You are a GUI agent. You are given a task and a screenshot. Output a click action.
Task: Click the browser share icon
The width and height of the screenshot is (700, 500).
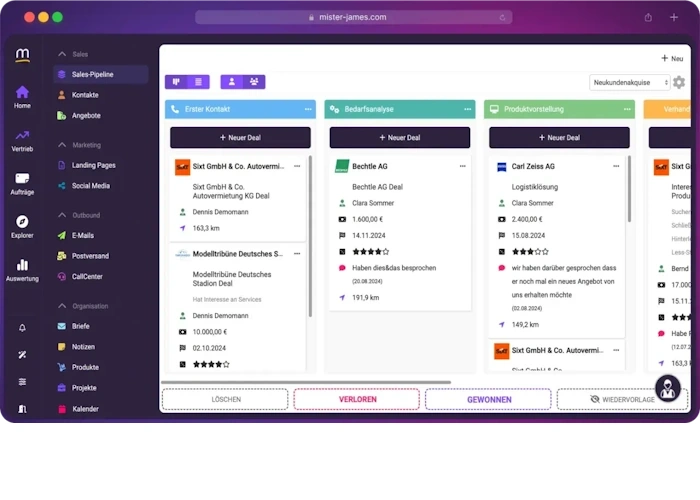click(x=648, y=17)
